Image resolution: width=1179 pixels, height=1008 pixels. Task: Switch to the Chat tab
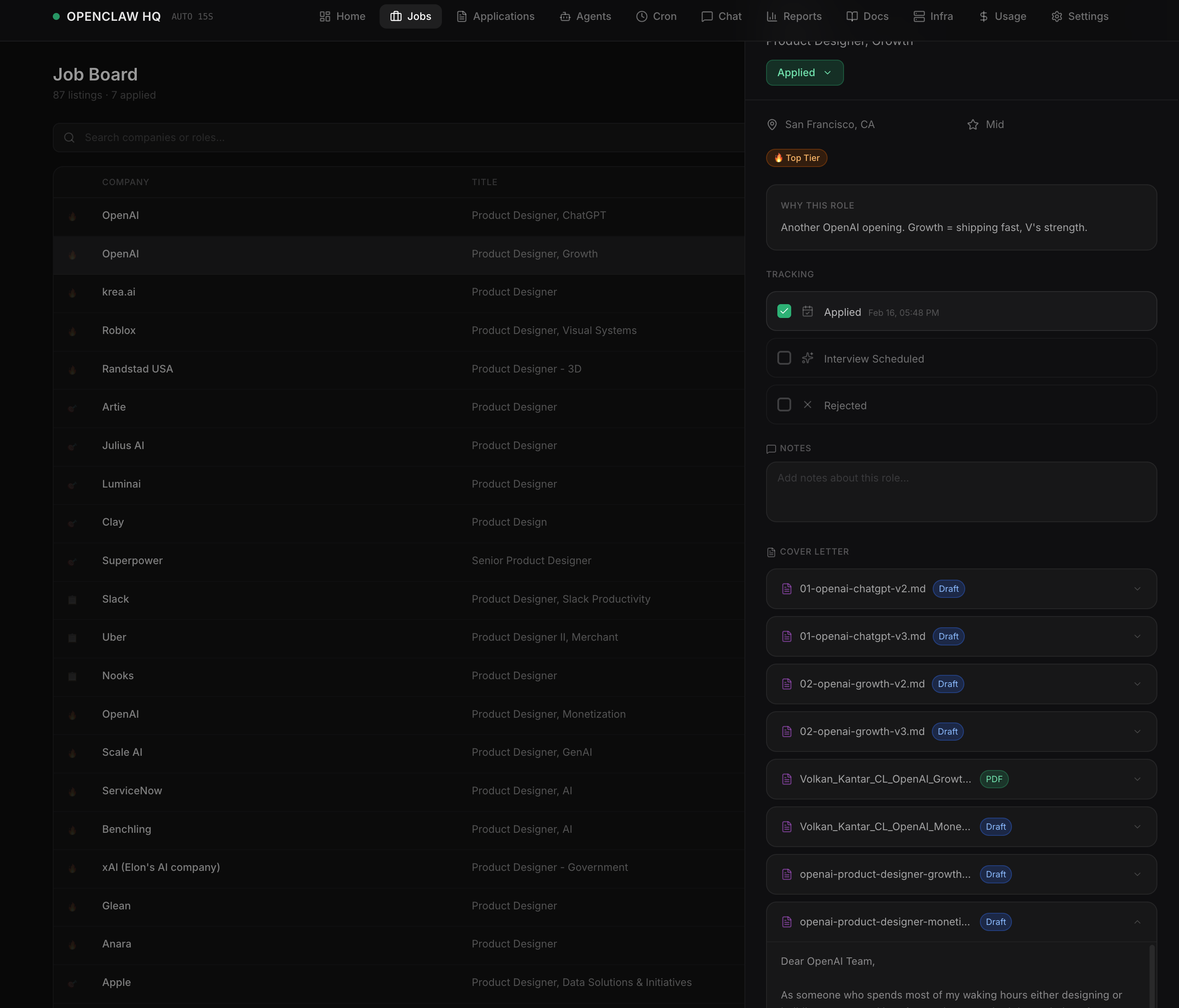click(x=721, y=16)
